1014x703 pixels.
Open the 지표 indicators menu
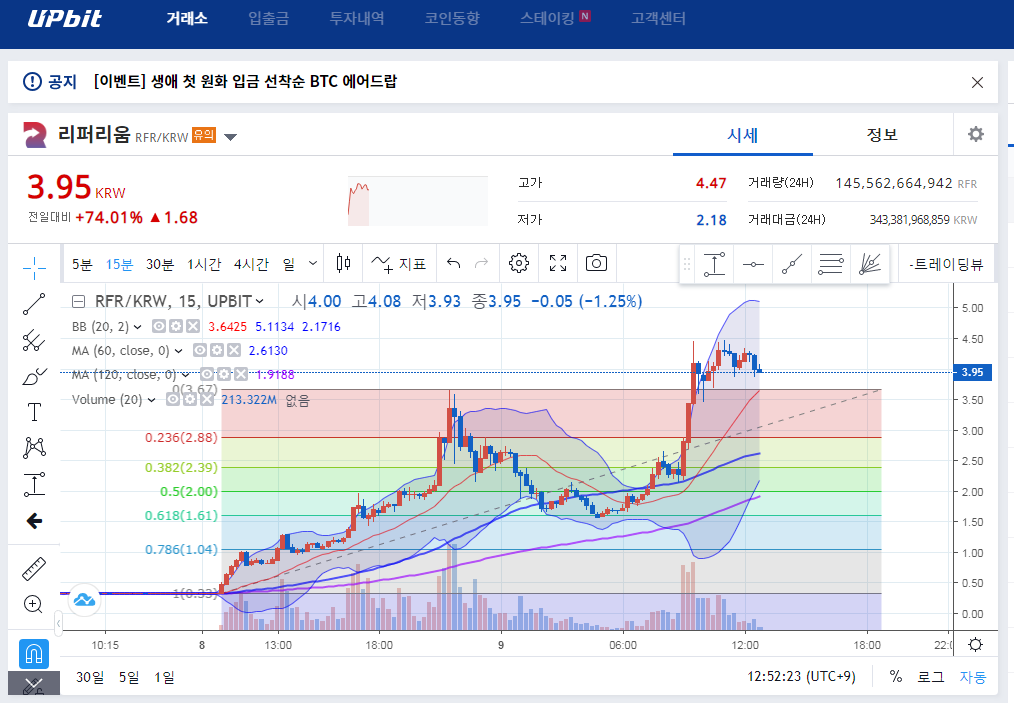(x=398, y=264)
